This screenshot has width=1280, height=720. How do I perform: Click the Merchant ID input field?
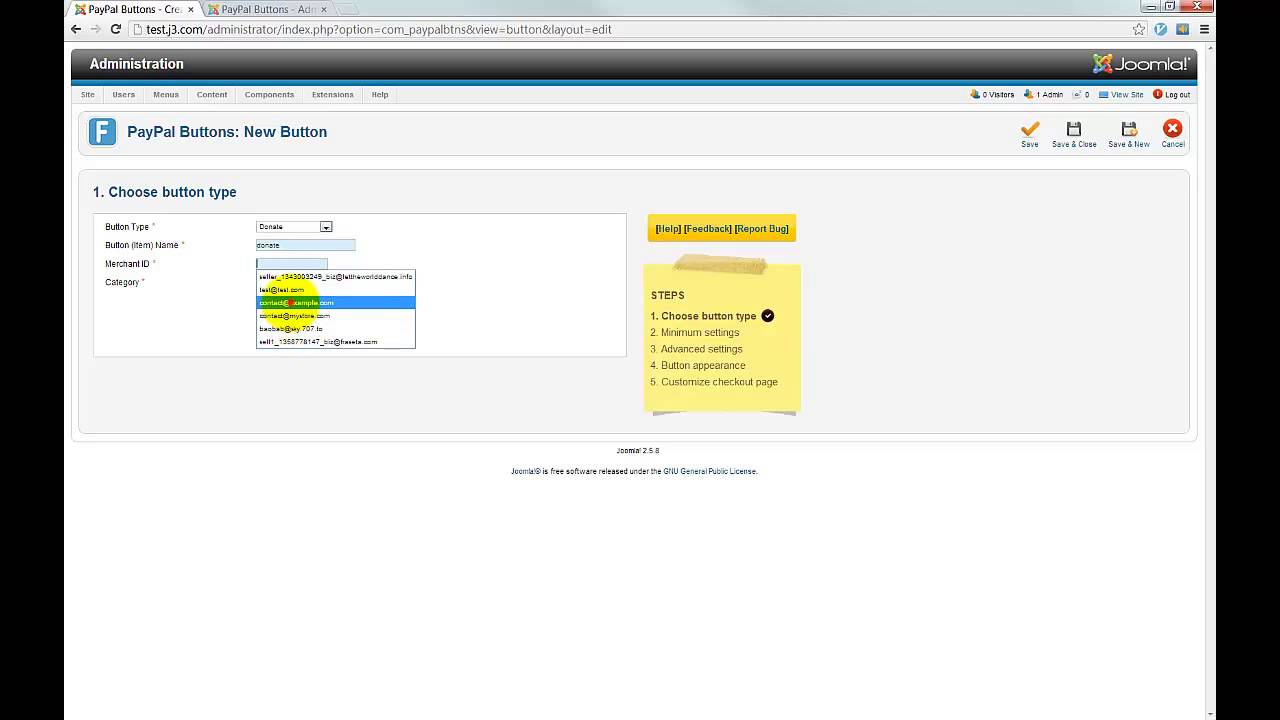291,264
